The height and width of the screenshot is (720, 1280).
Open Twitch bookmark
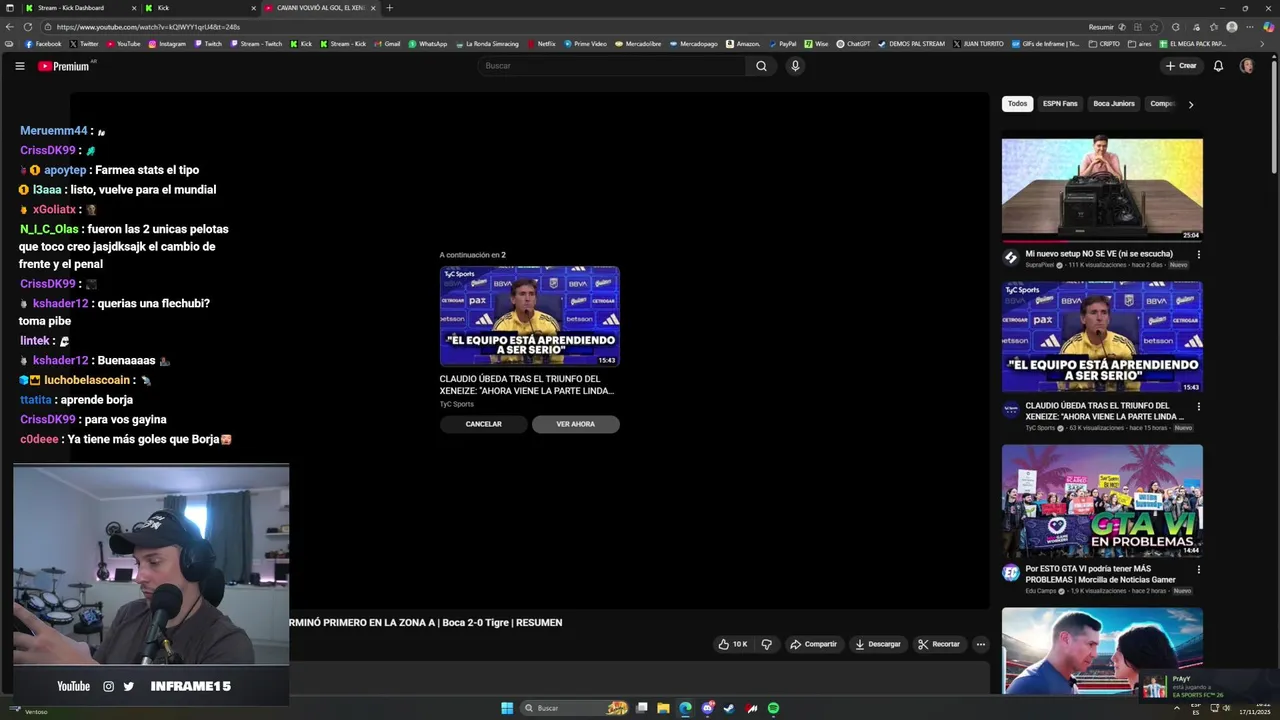pos(208,44)
